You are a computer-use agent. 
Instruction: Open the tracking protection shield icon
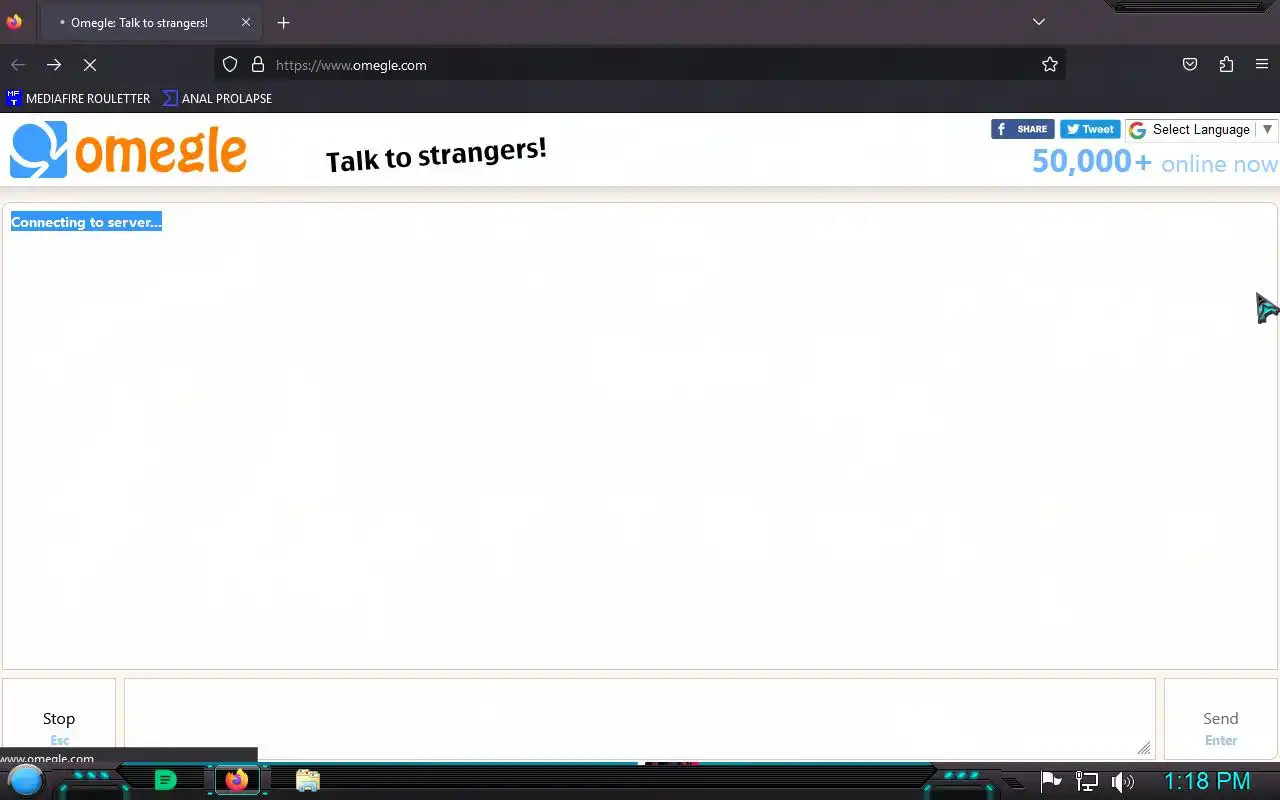click(230, 64)
